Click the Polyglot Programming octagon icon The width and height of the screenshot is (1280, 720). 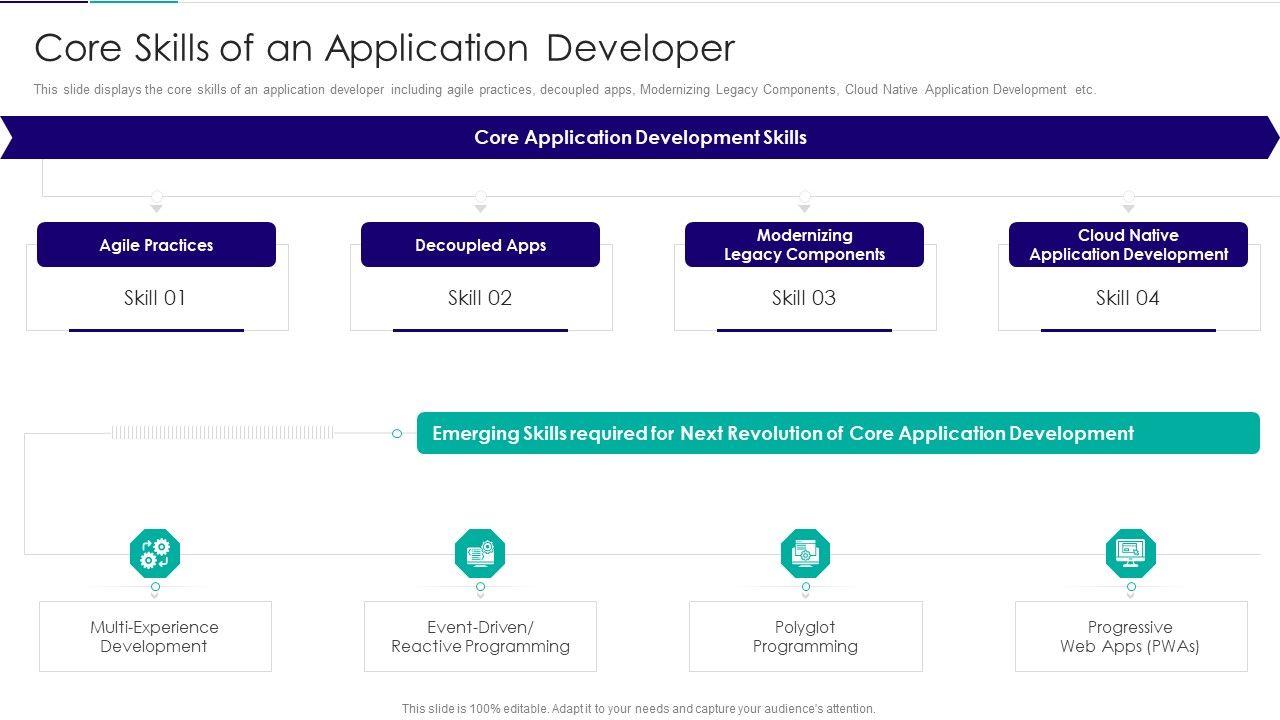(x=805, y=553)
